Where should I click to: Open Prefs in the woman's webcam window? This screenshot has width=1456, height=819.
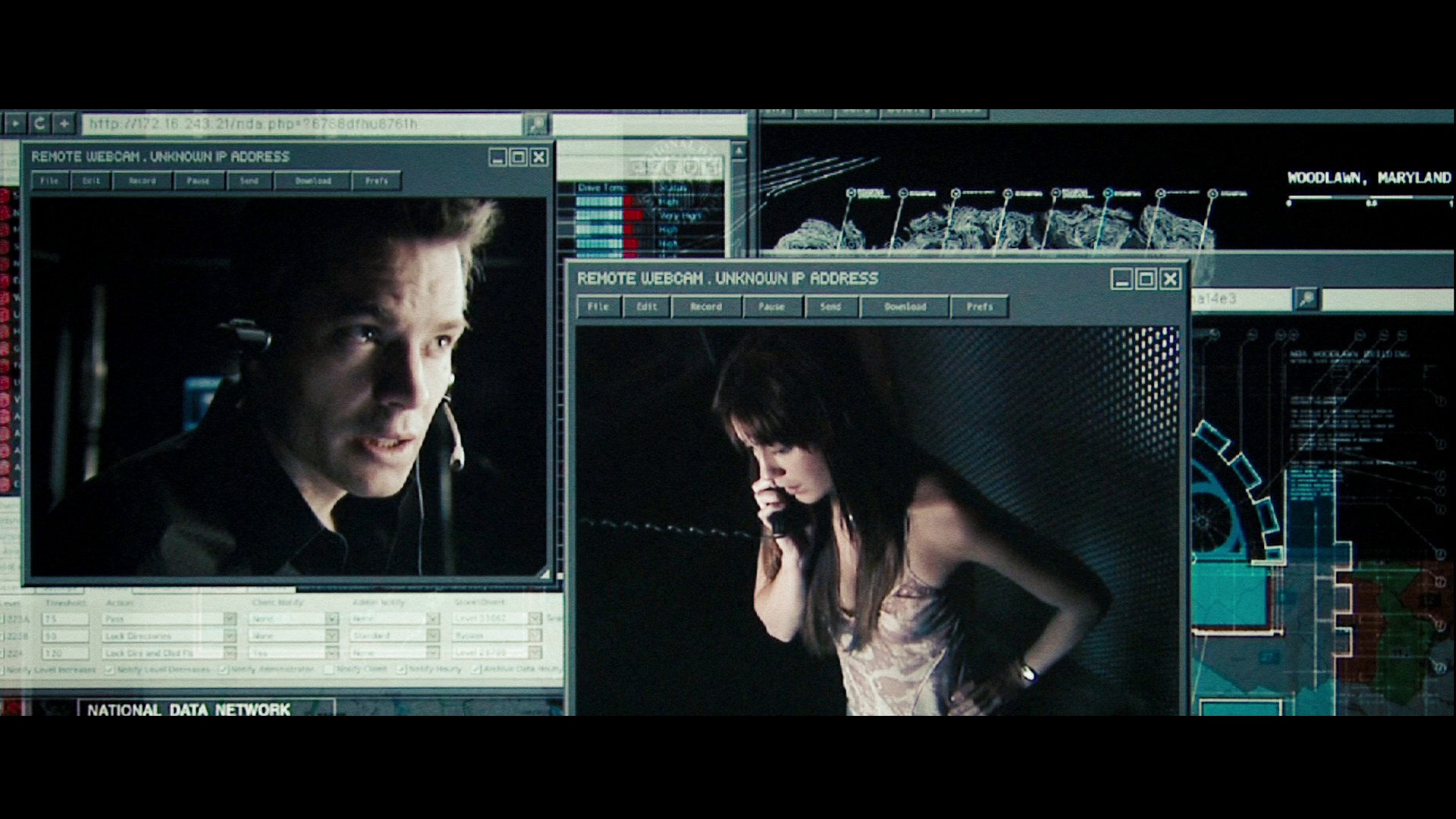click(x=979, y=306)
